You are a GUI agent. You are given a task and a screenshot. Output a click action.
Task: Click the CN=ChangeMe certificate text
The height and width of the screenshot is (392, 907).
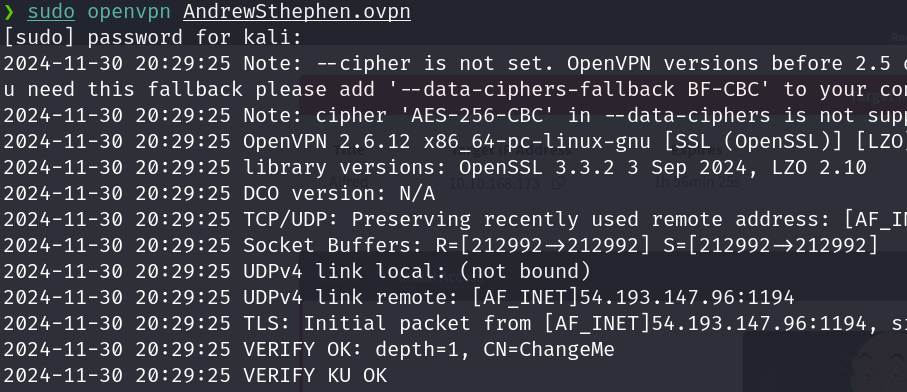(549, 350)
